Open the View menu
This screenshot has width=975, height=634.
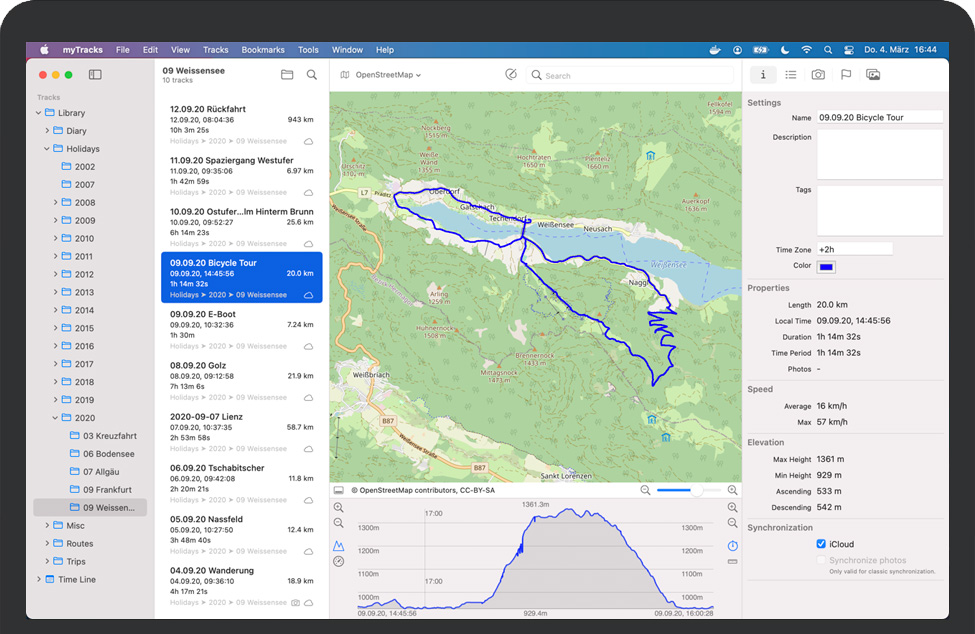click(180, 50)
